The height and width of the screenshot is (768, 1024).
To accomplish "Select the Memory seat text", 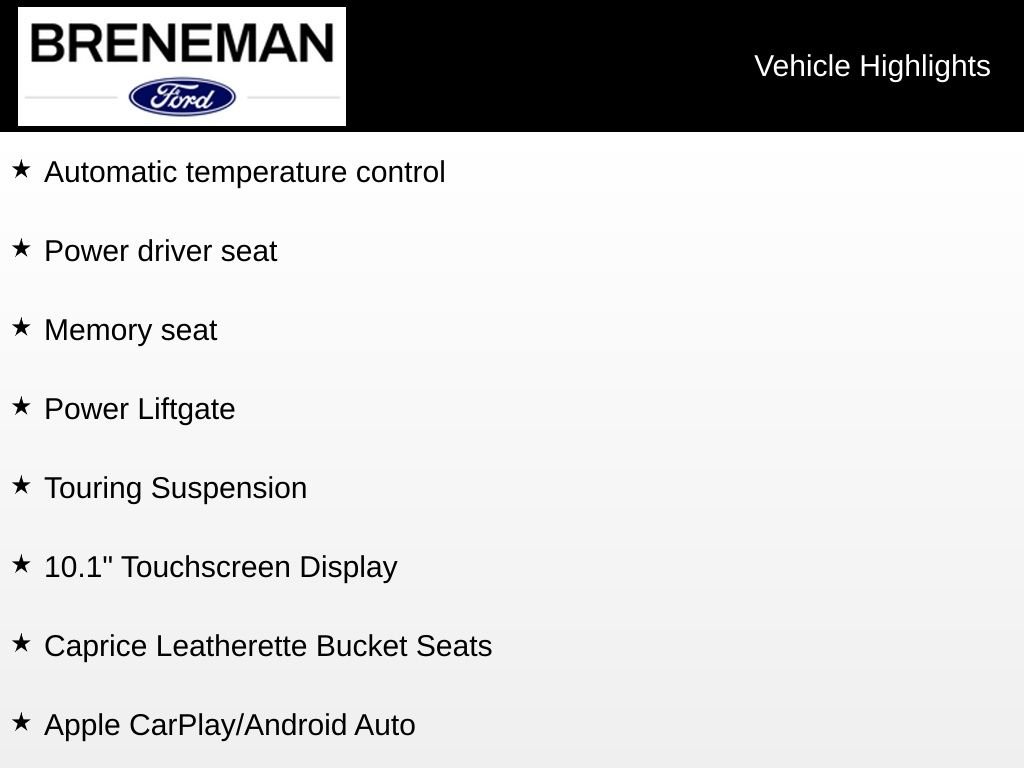I will pyautogui.click(x=131, y=330).
